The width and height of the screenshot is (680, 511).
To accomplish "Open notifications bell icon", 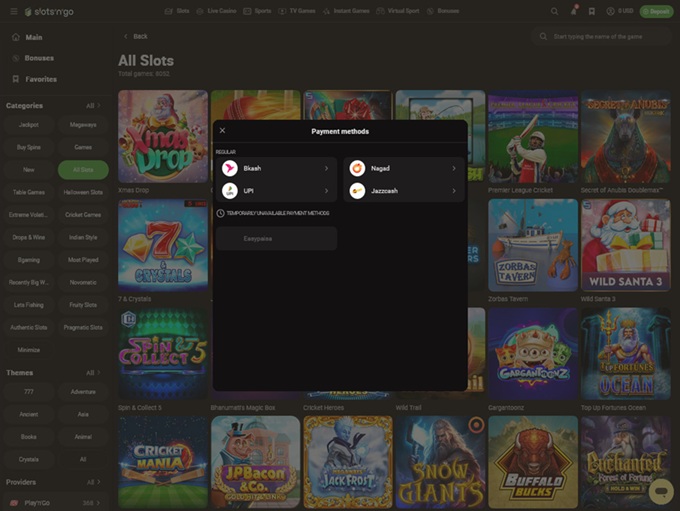I will (x=574, y=11).
